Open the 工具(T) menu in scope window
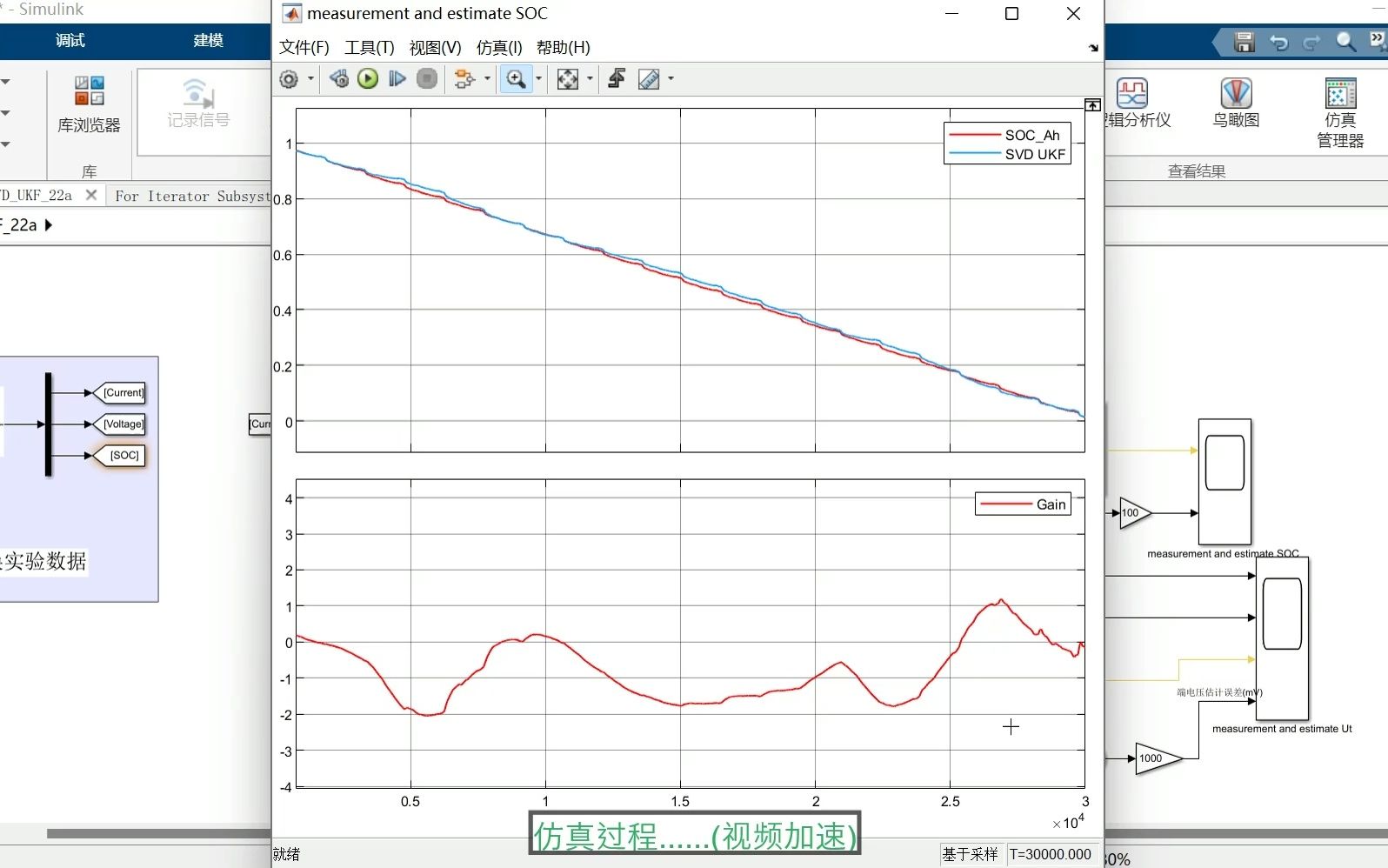1388x868 pixels. (370, 47)
